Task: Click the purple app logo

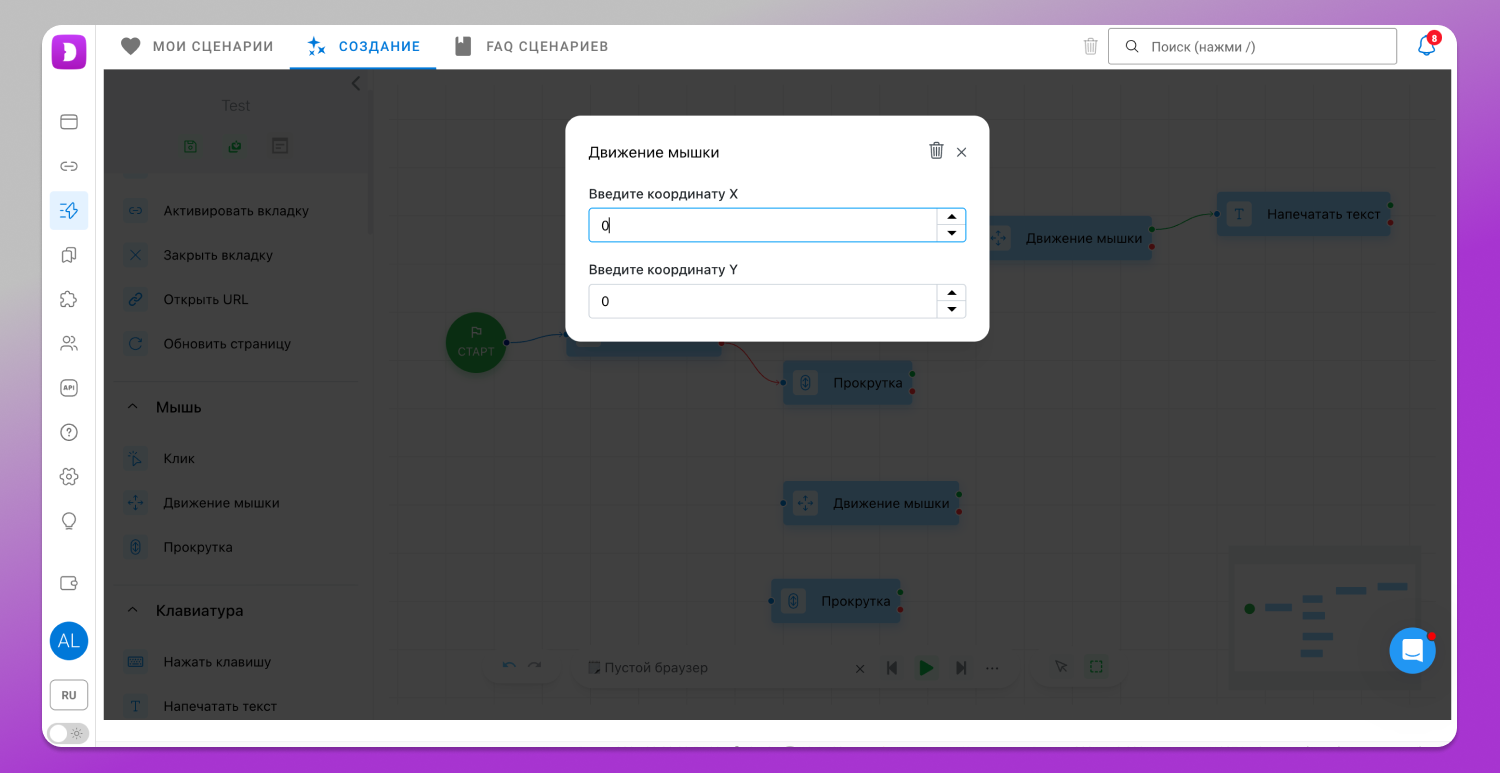Action: pos(69,52)
